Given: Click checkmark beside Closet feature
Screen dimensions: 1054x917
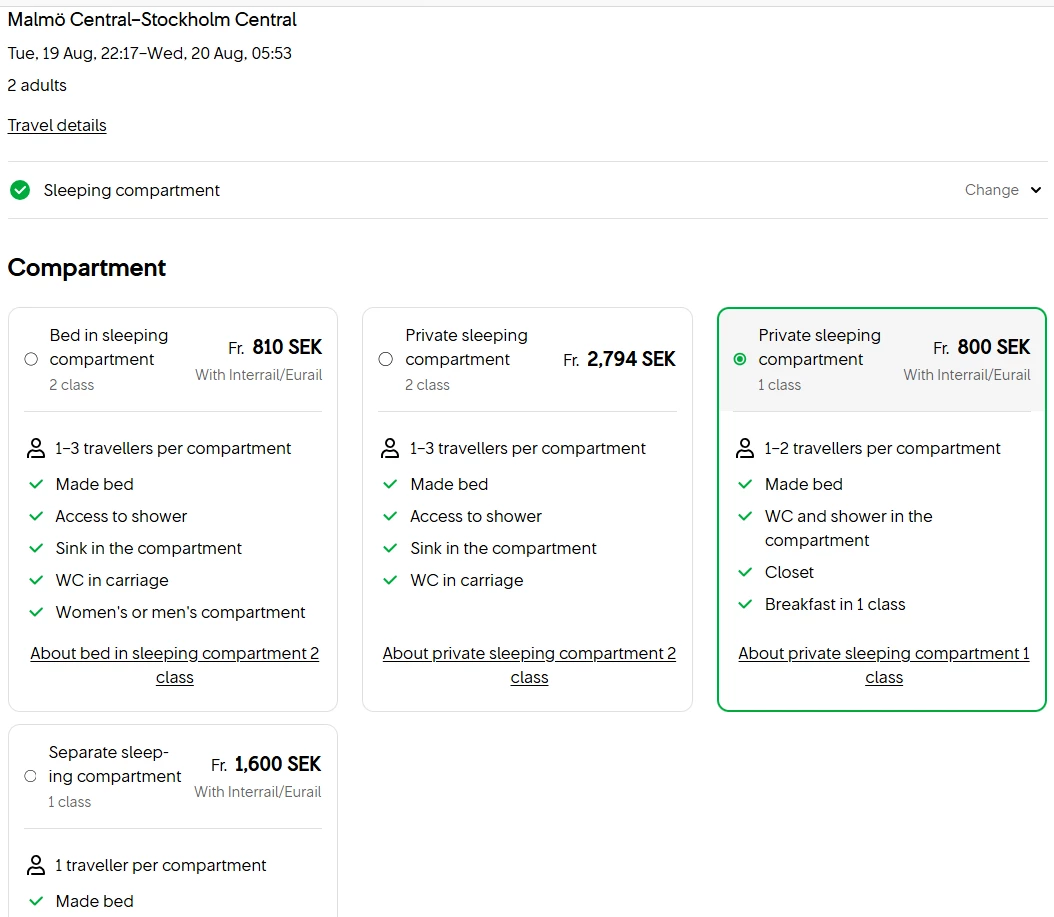Looking at the screenshot, I should (745, 572).
